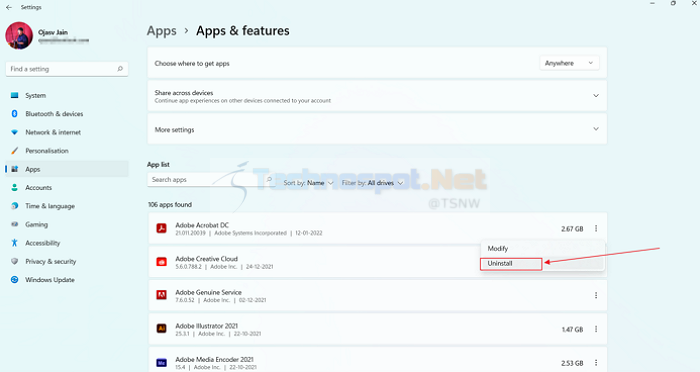Click the Gaming controller icon

15,224
